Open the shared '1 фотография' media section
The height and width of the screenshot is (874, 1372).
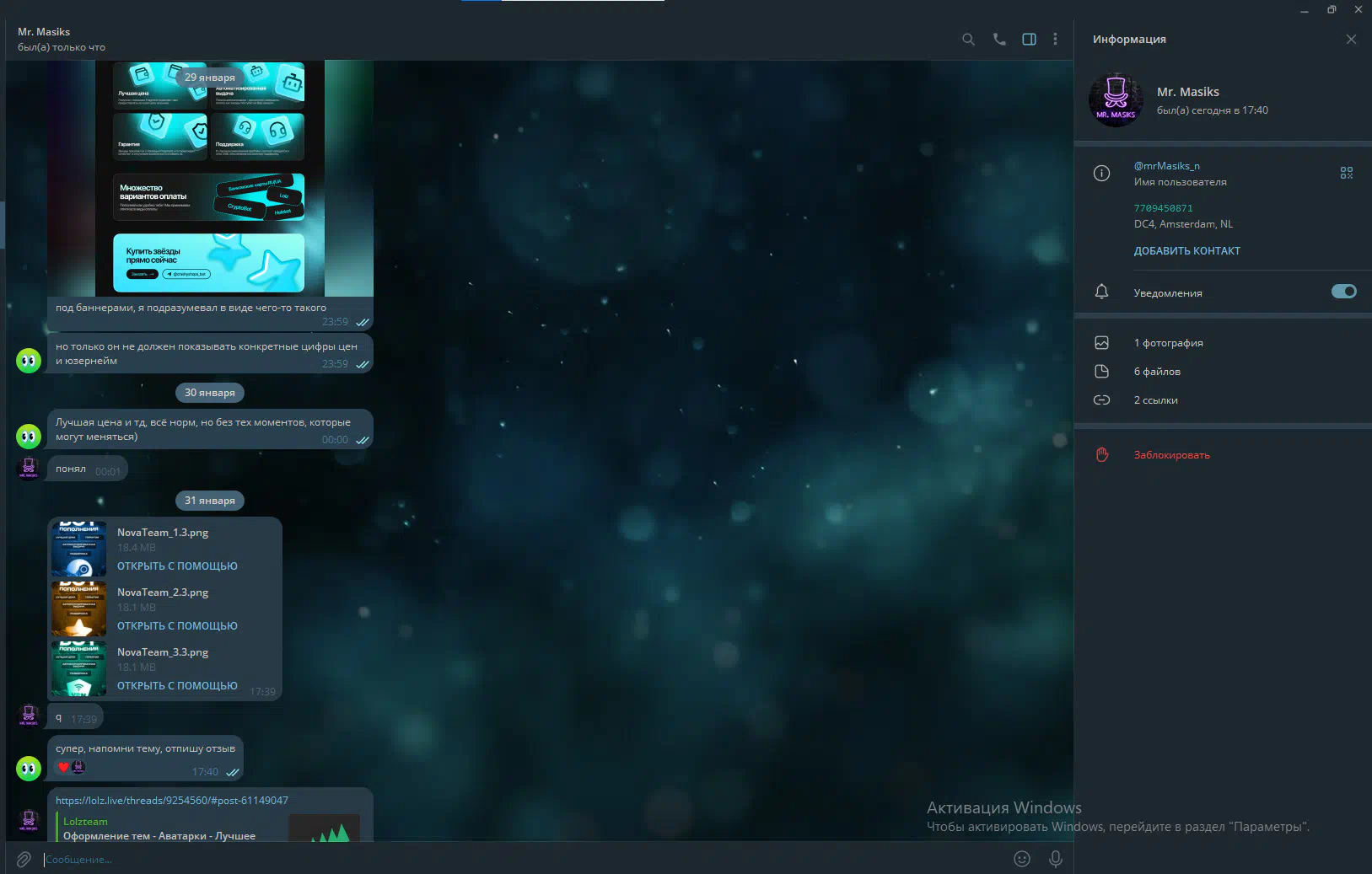[1168, 343]
